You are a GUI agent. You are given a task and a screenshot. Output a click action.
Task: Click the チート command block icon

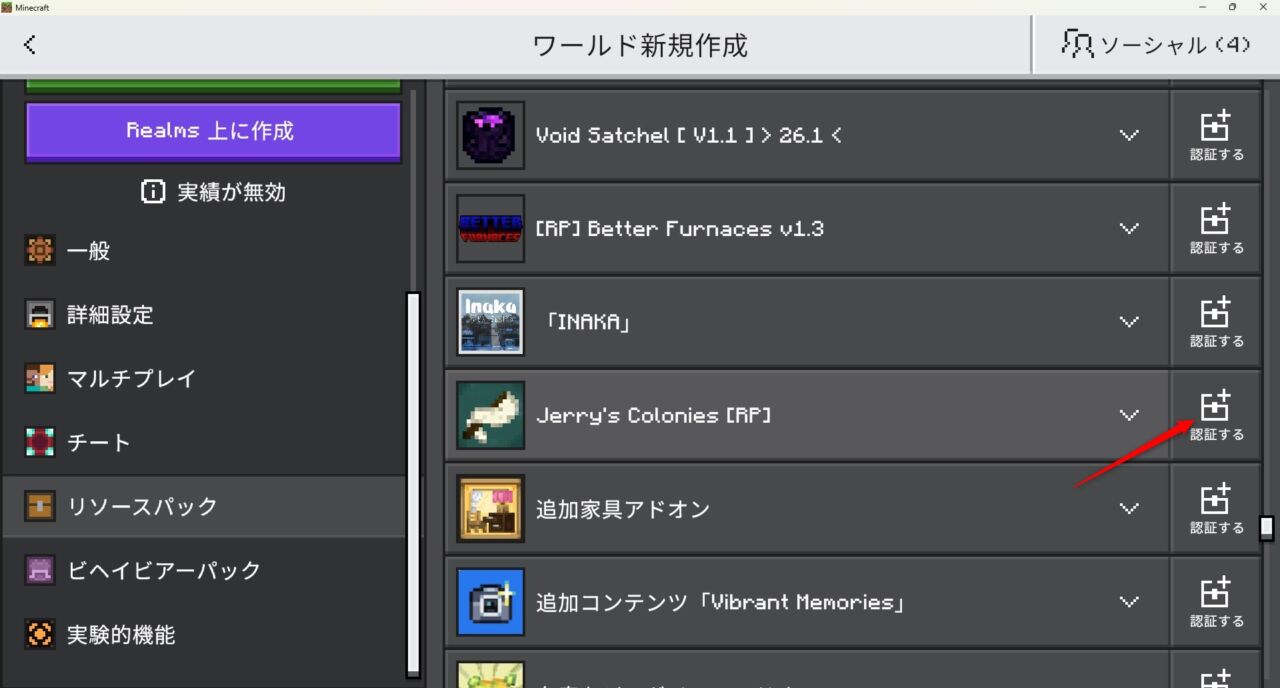40,443
